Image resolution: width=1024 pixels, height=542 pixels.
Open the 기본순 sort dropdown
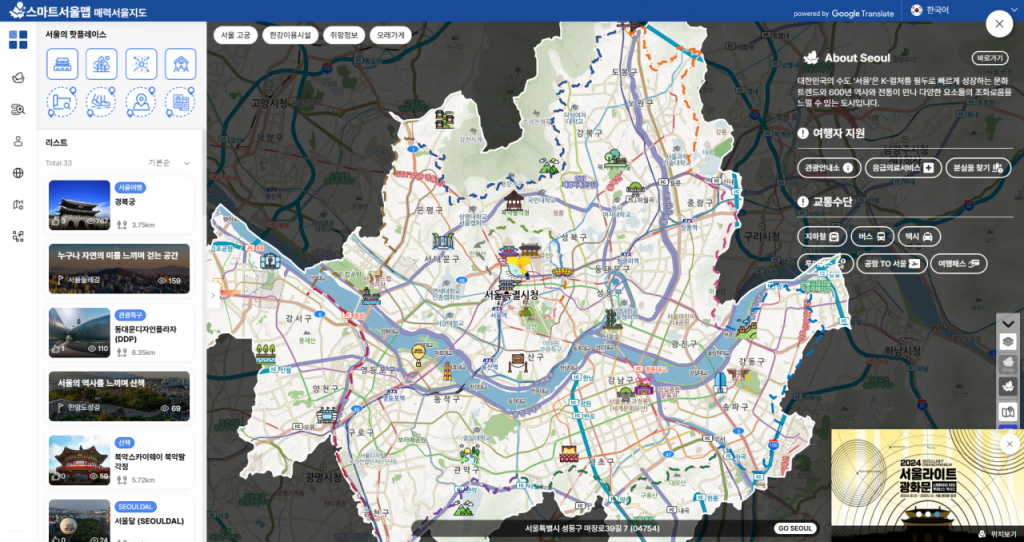[x=168, y=163]
